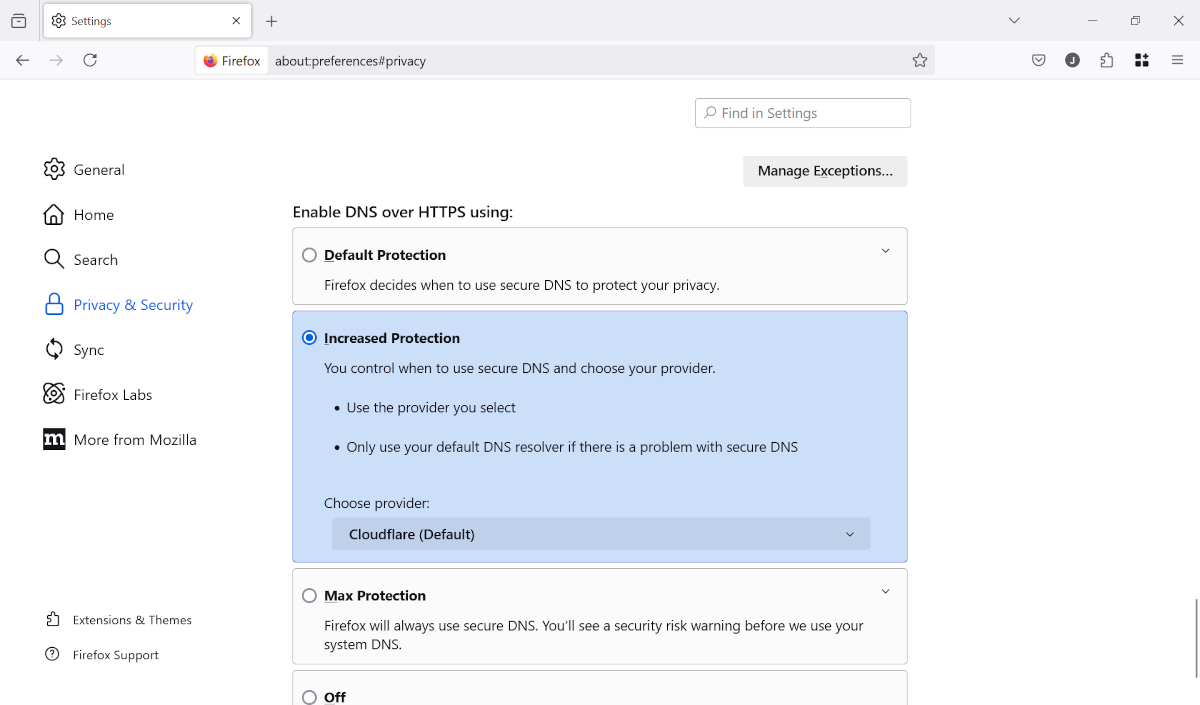Viewport: 1200px width, 705px height.
Task: Save page to Pocket
Action: click(1038, 60)
